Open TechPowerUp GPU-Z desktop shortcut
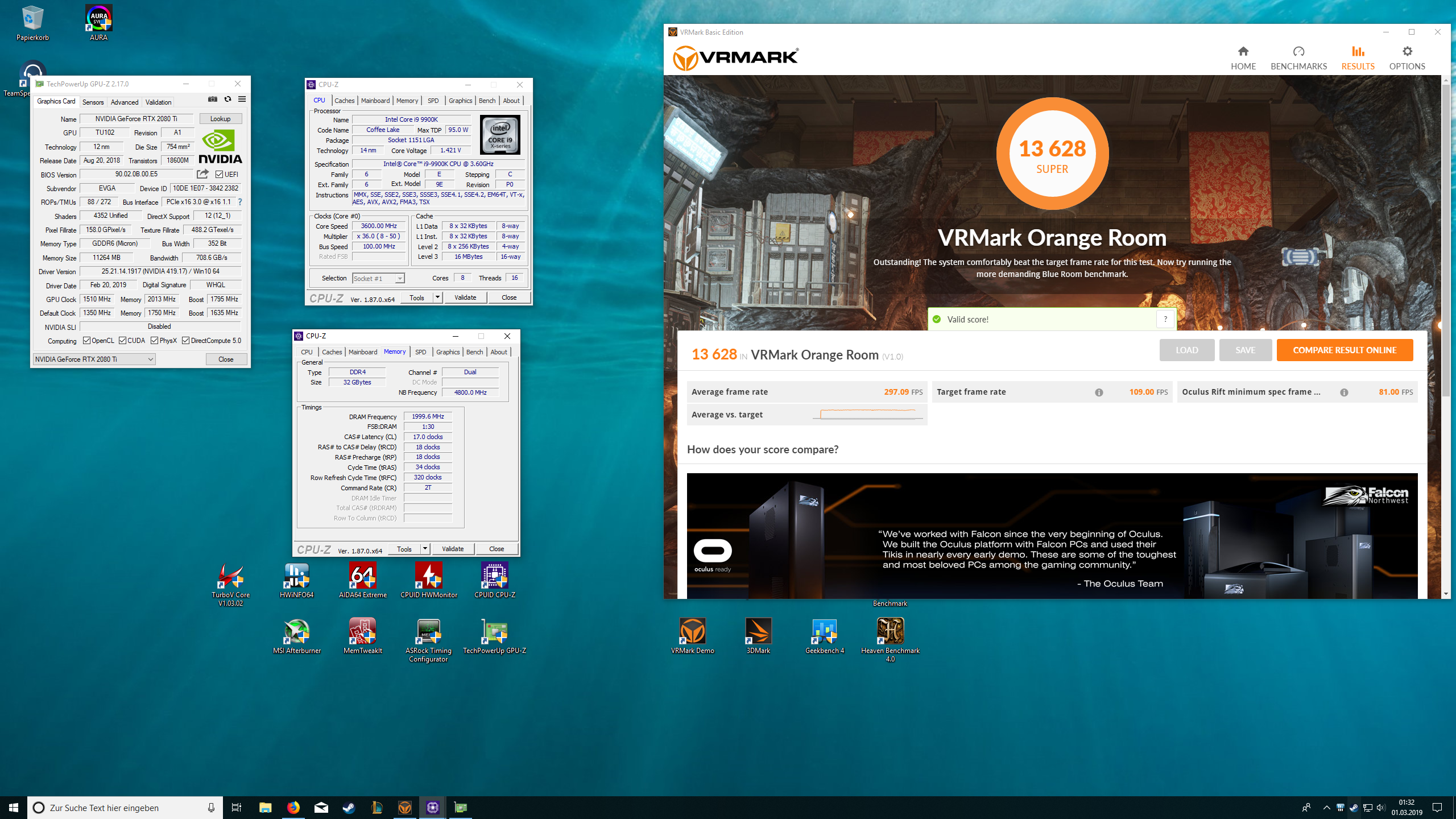Screen dimensions: 1456x819 pyautogui.click(x=494, y=636)
